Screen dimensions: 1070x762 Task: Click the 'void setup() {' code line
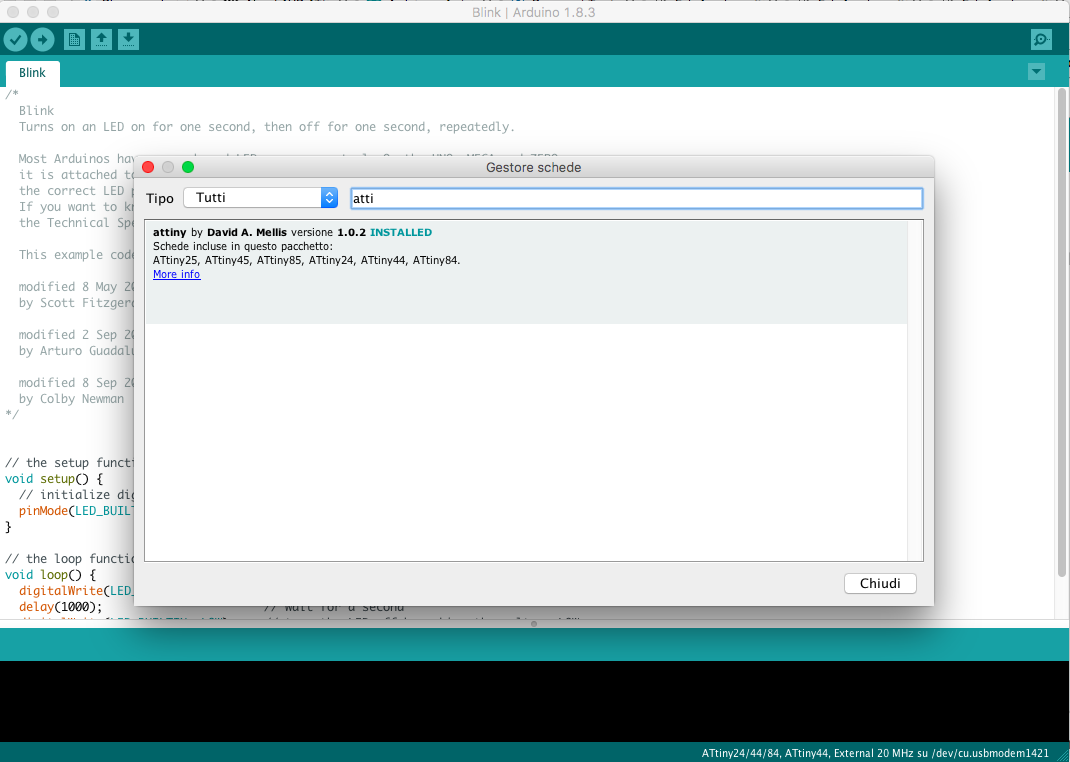(54, 479)
